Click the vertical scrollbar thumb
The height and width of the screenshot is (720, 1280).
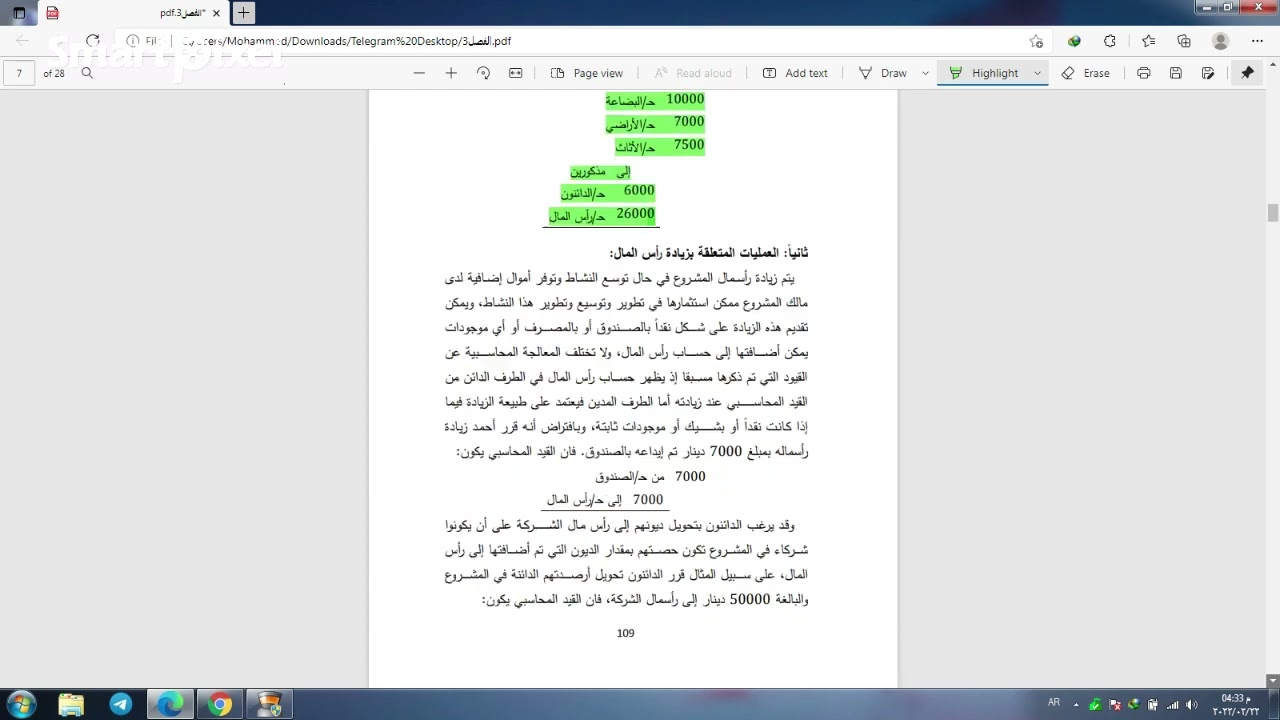coord(1273,213)
